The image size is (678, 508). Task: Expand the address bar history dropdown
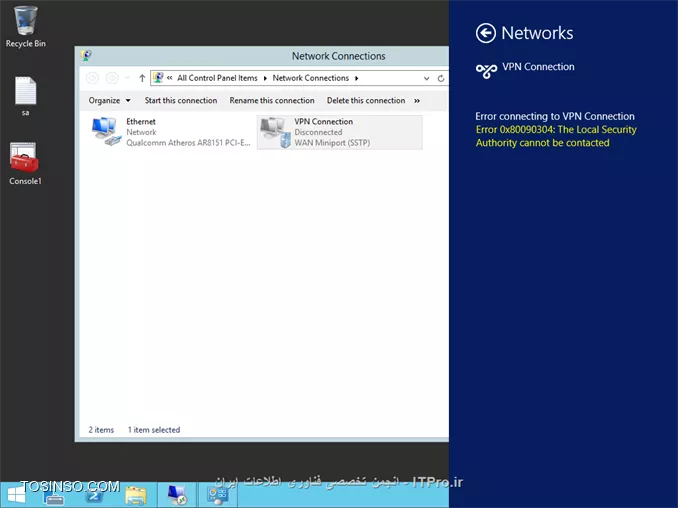tap(426, 78)
